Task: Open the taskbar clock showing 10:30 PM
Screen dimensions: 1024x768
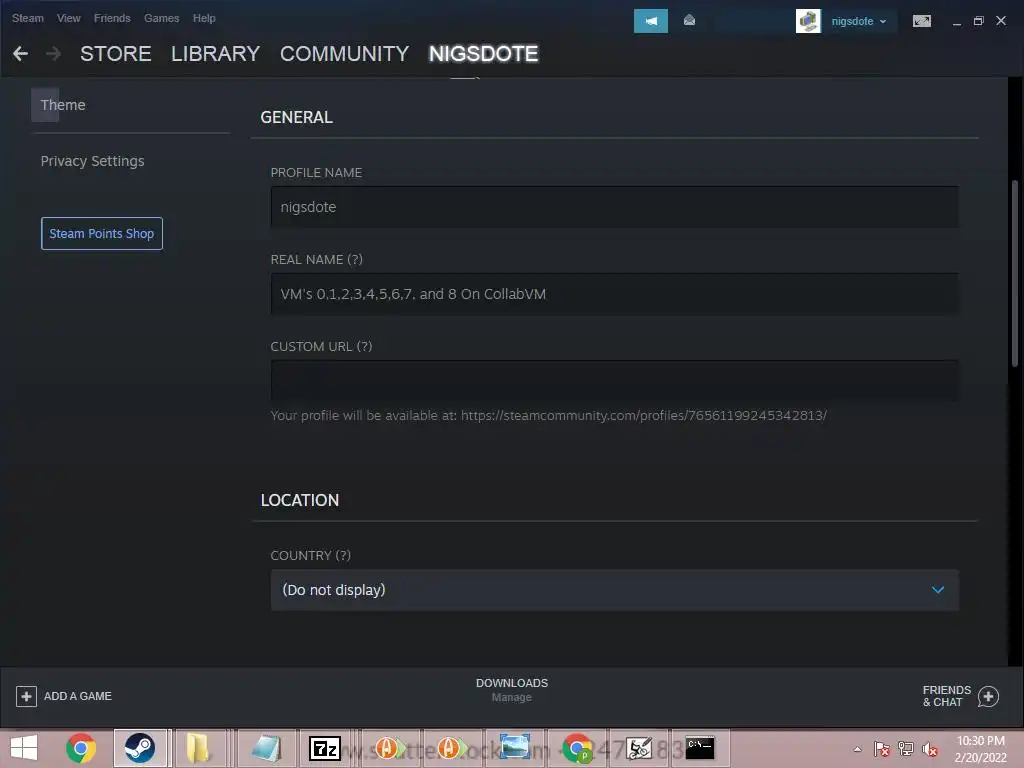Action: coord(980,749)
